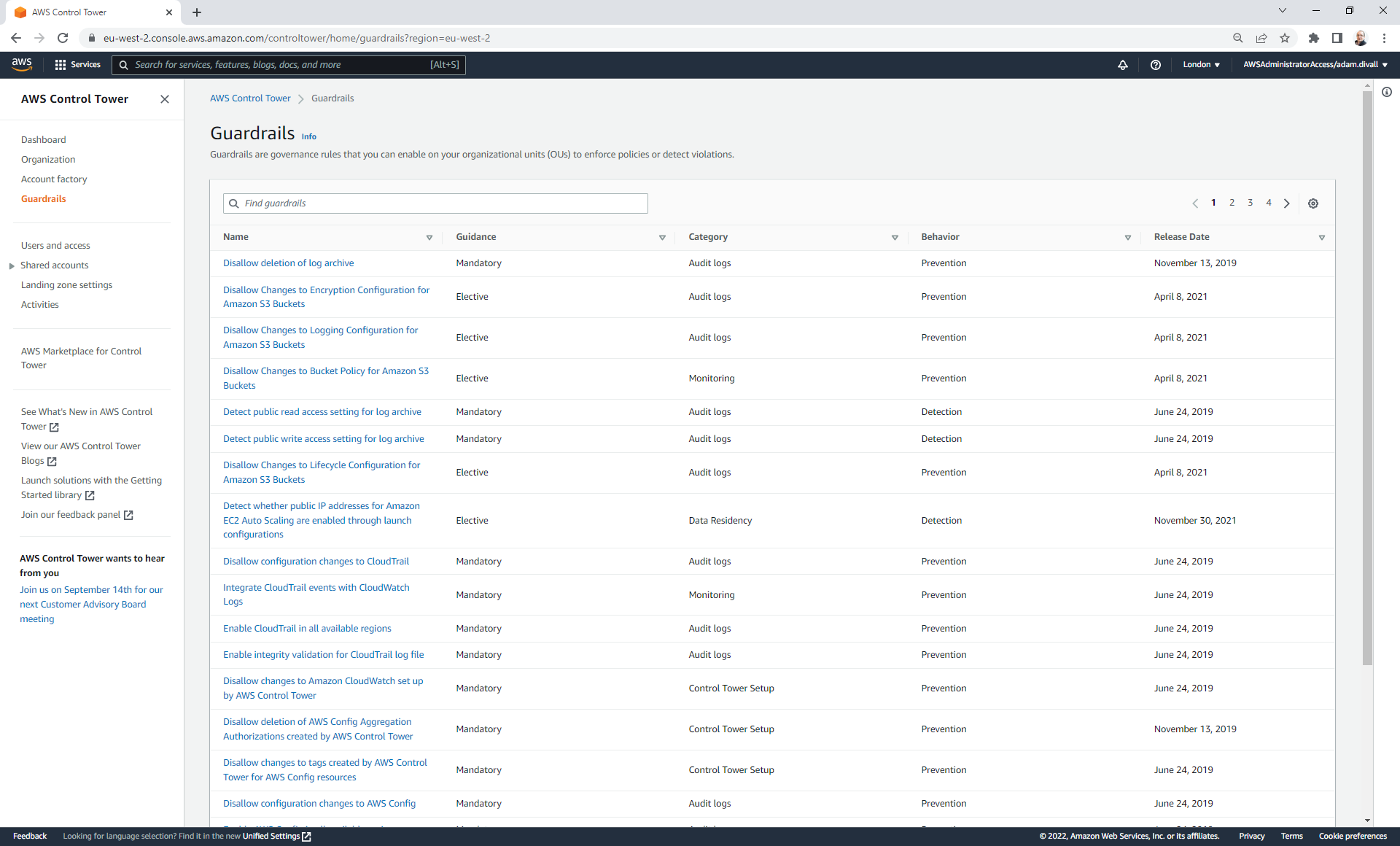Open AWS help with the question mark icon

pyautogui.click(x=1156, y=65)
